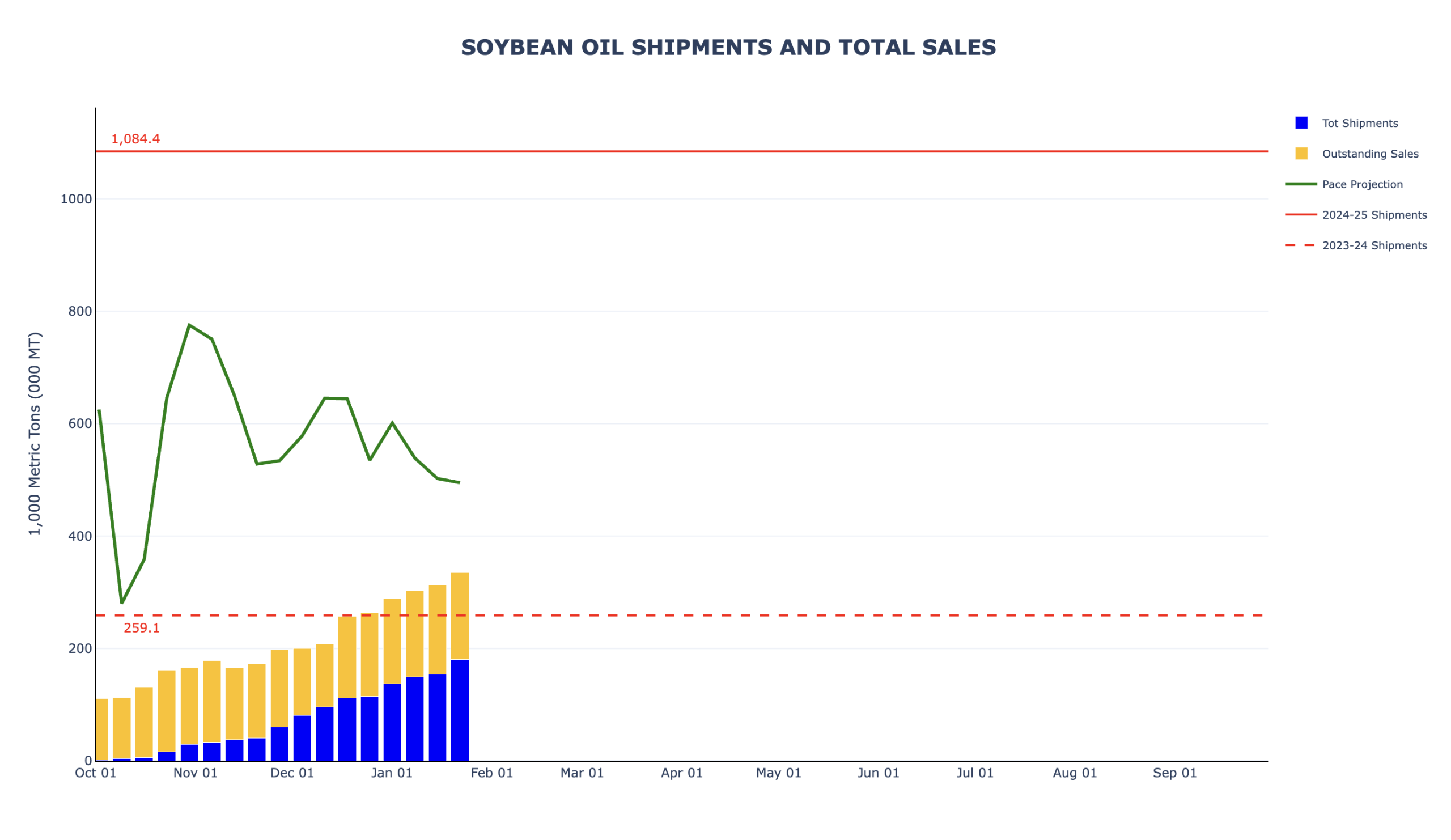Click the green Pace Projection legend line
Screen dimensions: 1451x840
[1301, 184]
